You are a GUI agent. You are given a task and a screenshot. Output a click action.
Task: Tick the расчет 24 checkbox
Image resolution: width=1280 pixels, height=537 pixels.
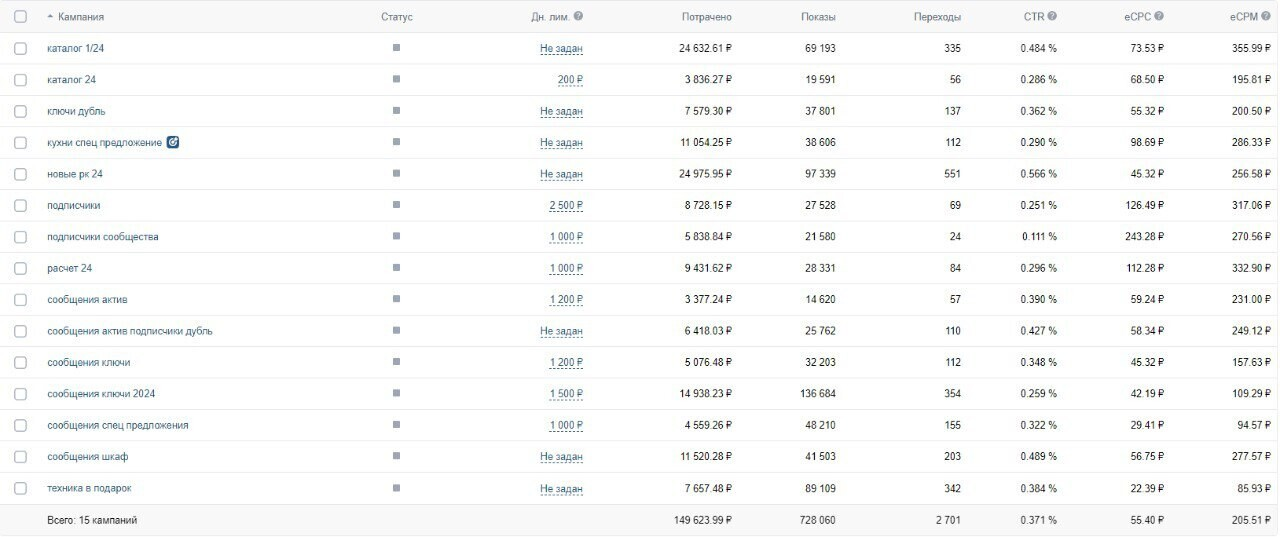click(21, 268)
